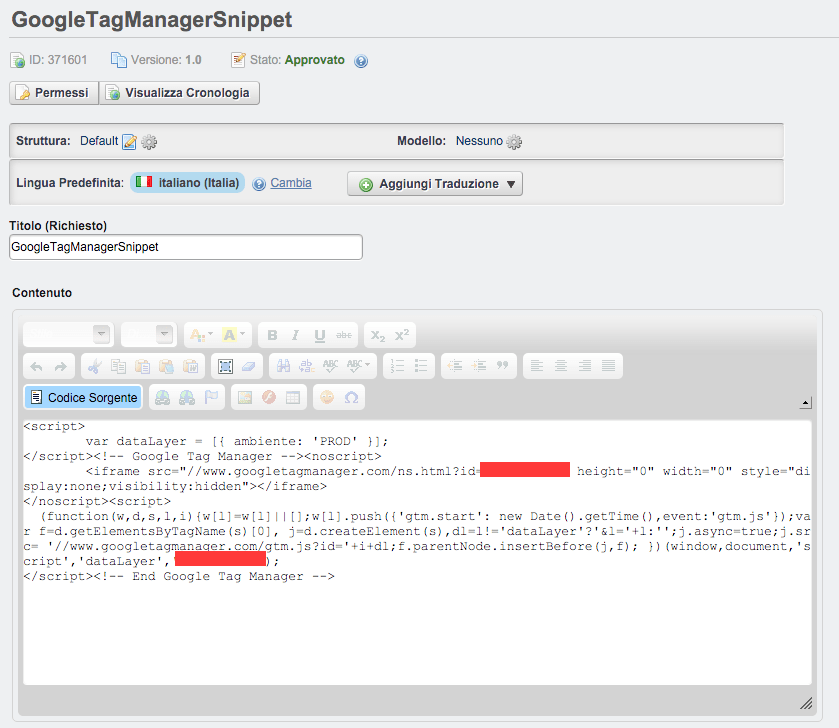Image resolution: width=839 pixels, height=728 pixels.
Task: Click the Replace text icon
Action: (x=307, y=366)
